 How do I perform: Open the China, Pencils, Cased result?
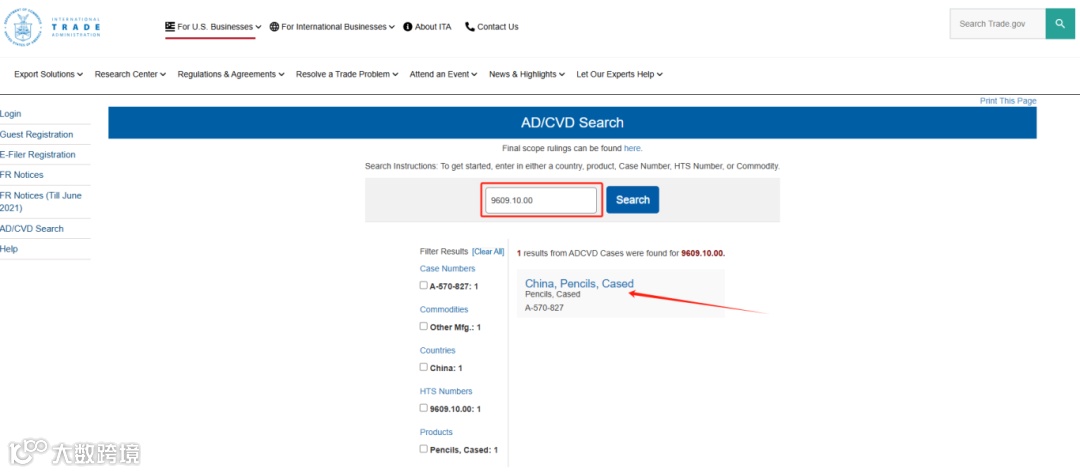point(579,283)
